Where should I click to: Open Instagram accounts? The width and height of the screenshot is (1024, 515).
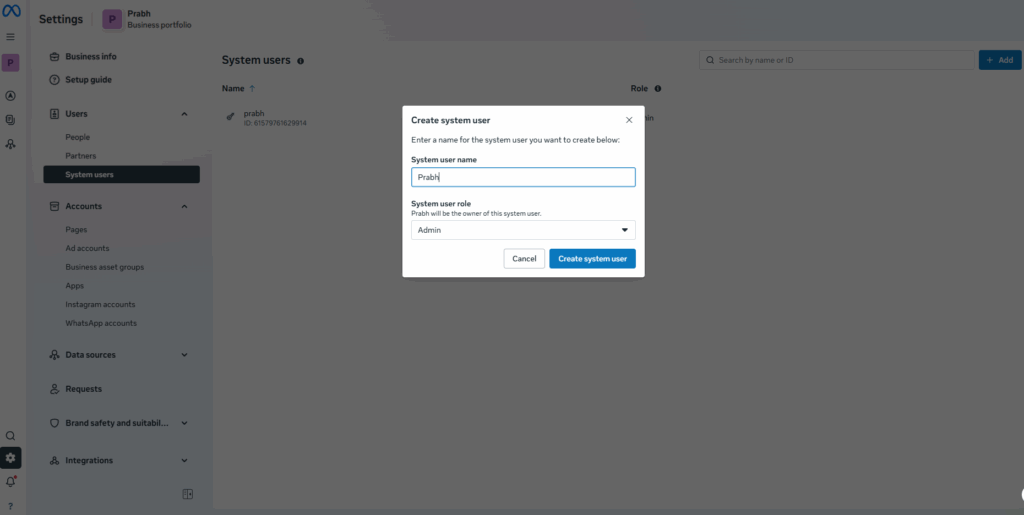click(x=100, y=305)
